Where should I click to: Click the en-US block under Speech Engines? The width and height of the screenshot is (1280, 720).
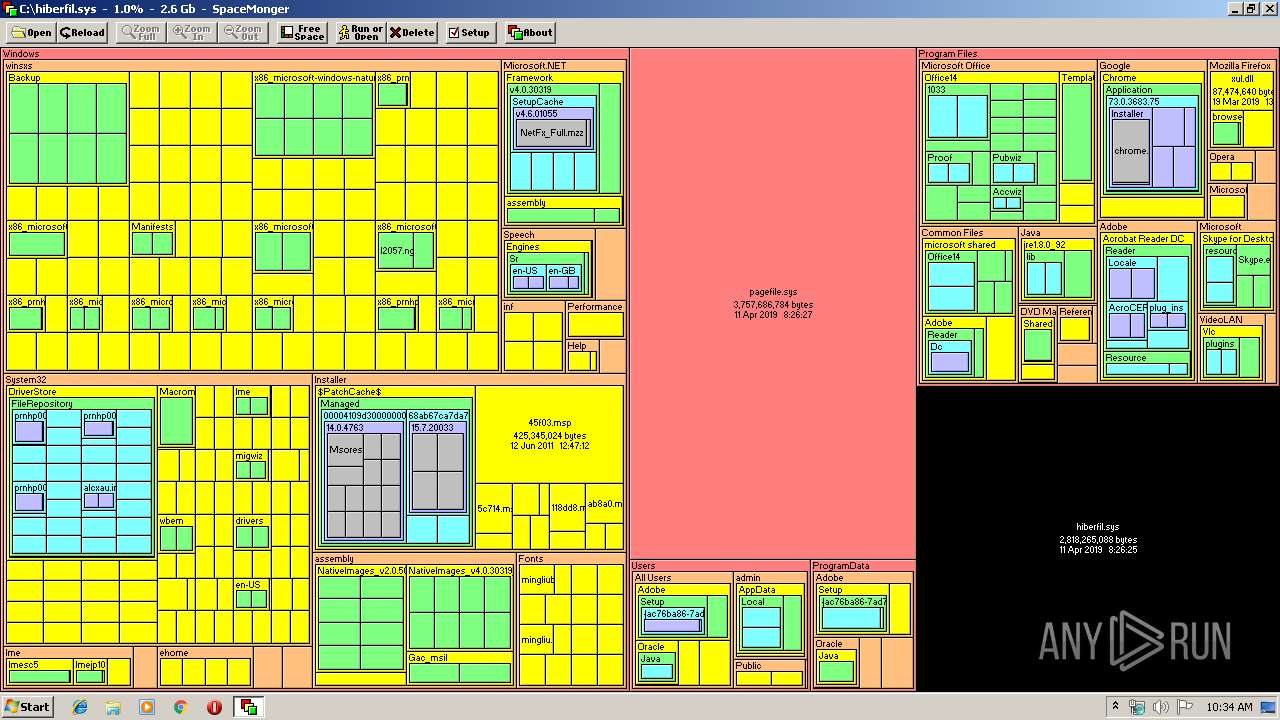[527, 278]
